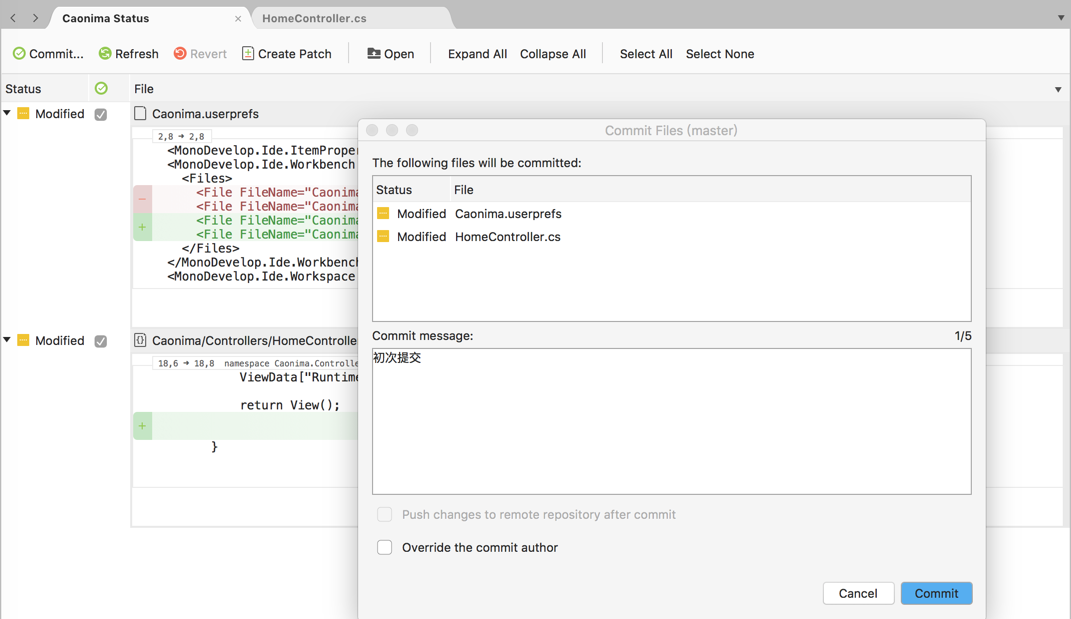Viewport: 1071px width, 619px height.
Task: Click the blue Commit button
Action: coord(936,593)
